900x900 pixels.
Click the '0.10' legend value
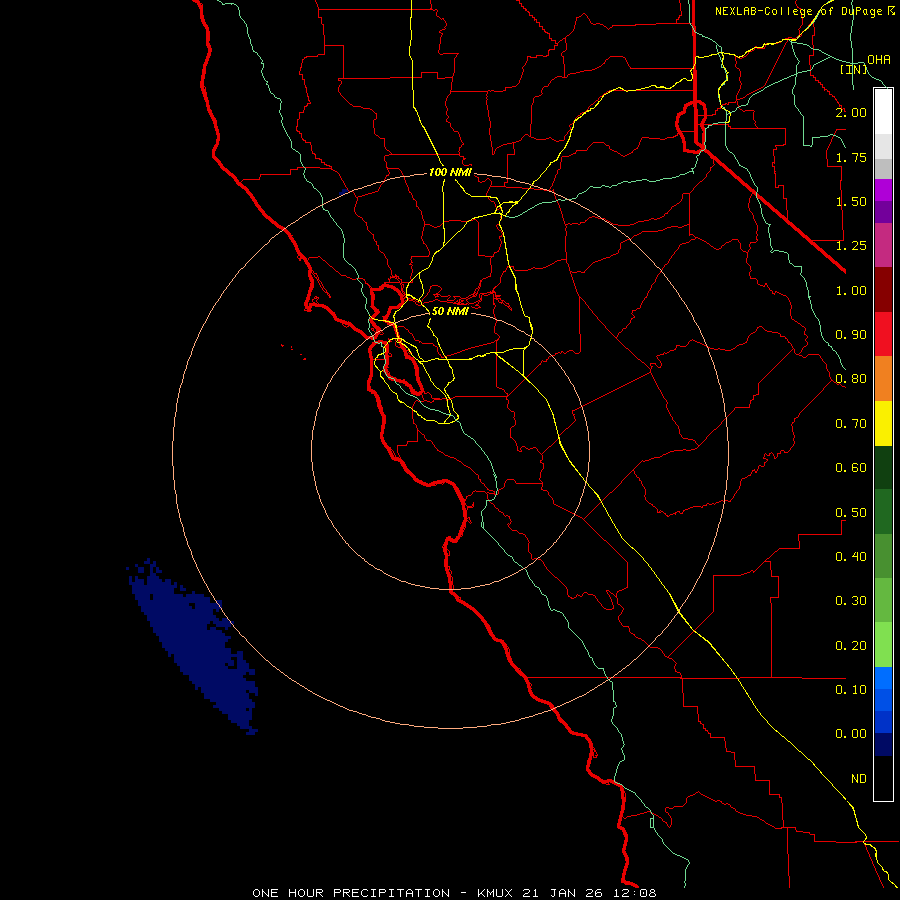[x=851, y=690]
